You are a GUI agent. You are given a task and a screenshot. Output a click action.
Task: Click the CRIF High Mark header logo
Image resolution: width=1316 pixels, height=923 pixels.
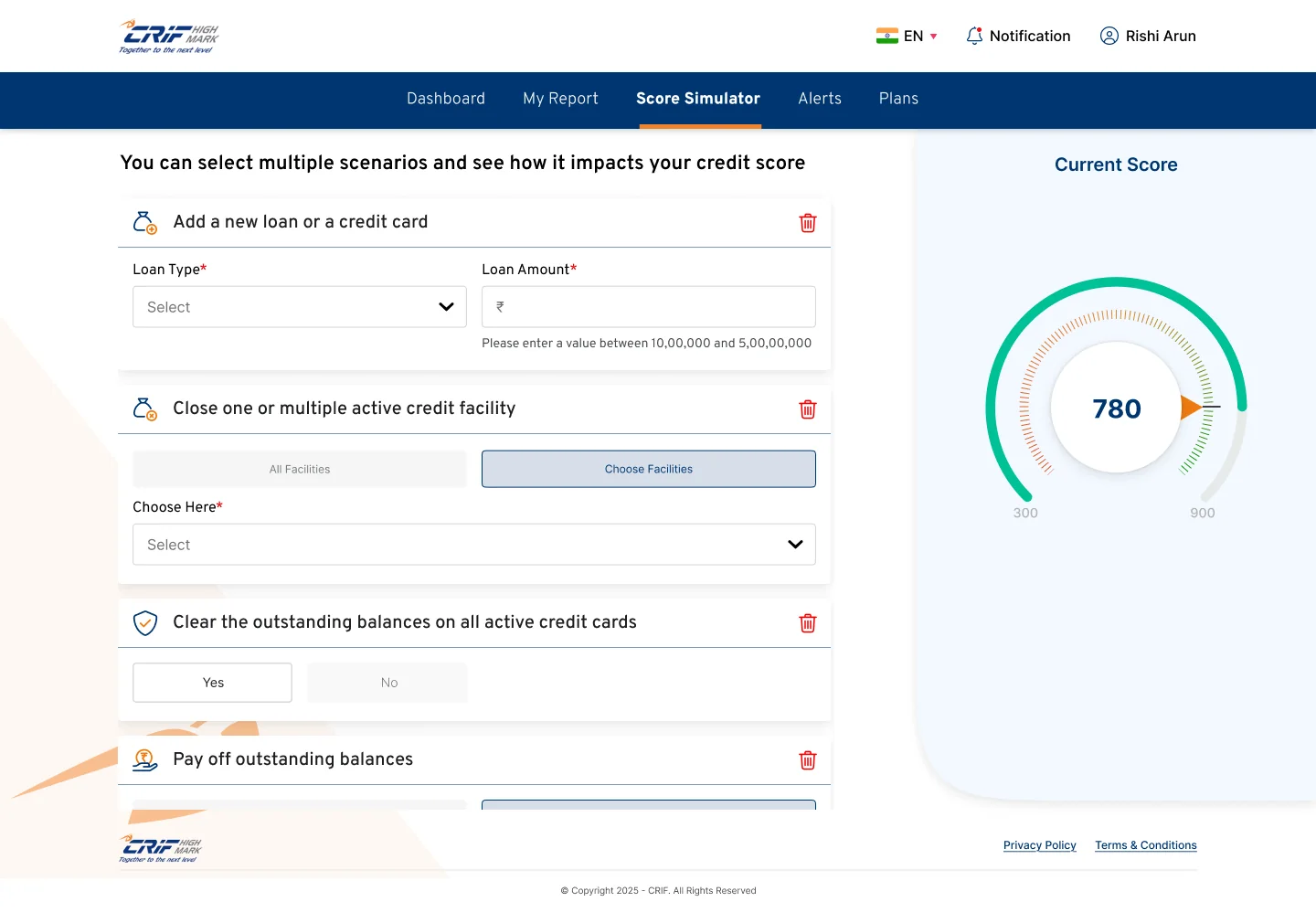(169, 37)
